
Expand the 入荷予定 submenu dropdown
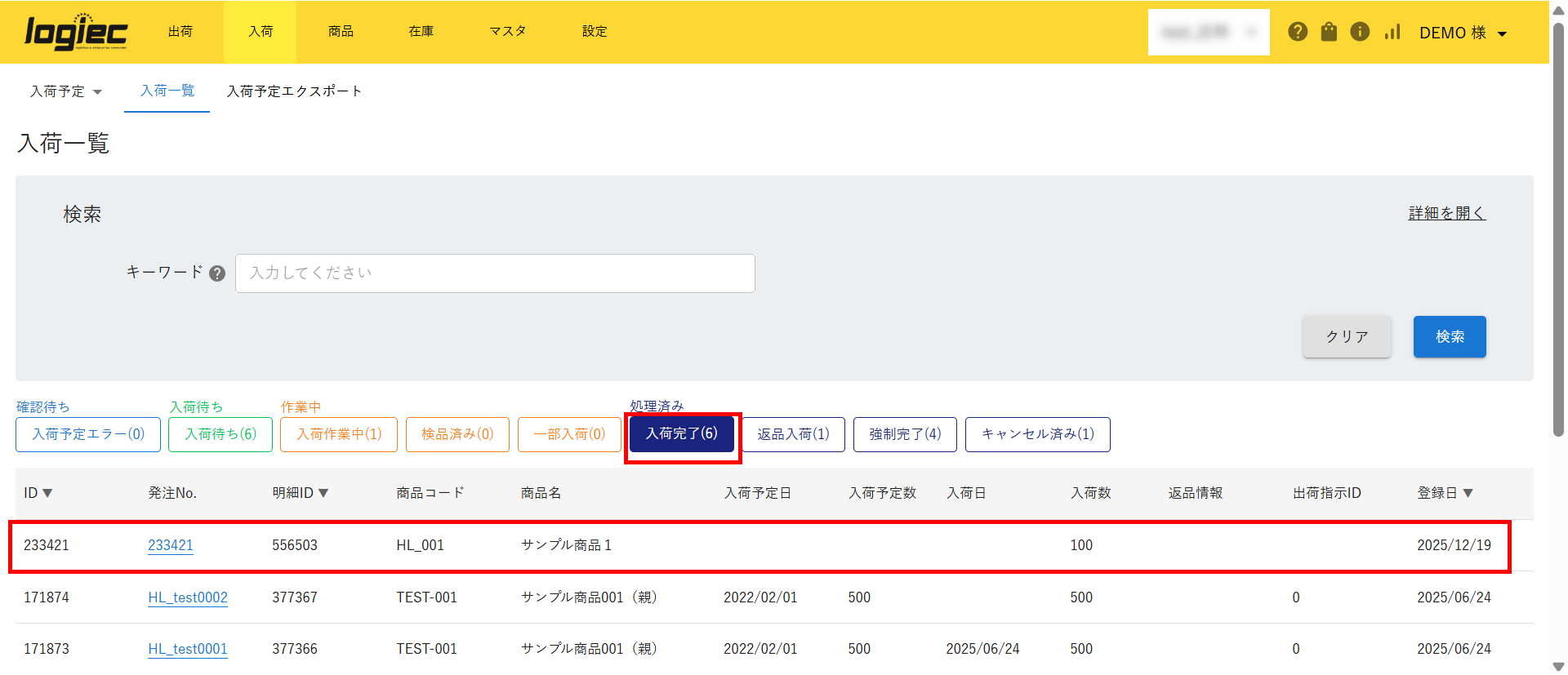point(66,91)
